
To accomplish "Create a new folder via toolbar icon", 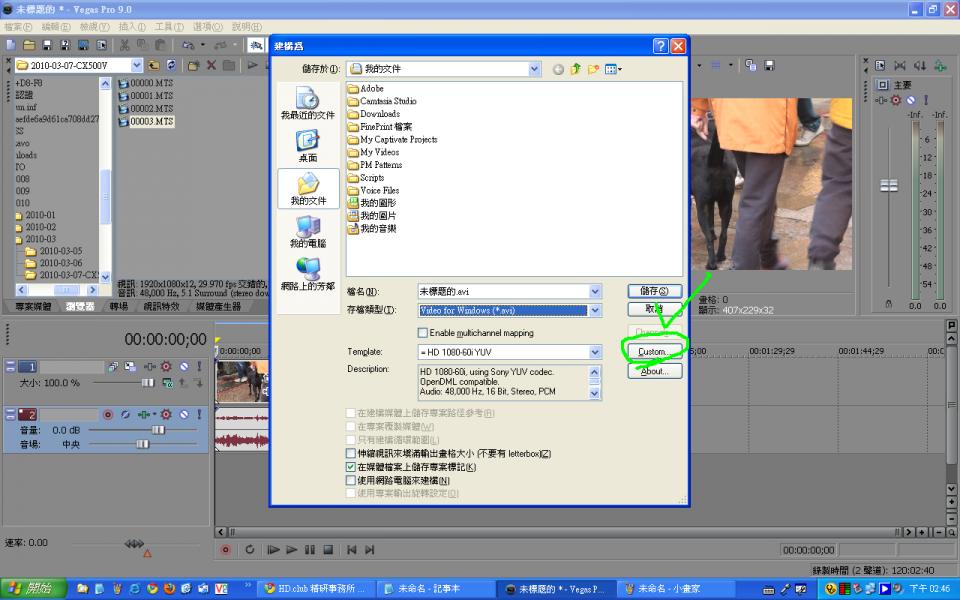I will tap(593, 69).
